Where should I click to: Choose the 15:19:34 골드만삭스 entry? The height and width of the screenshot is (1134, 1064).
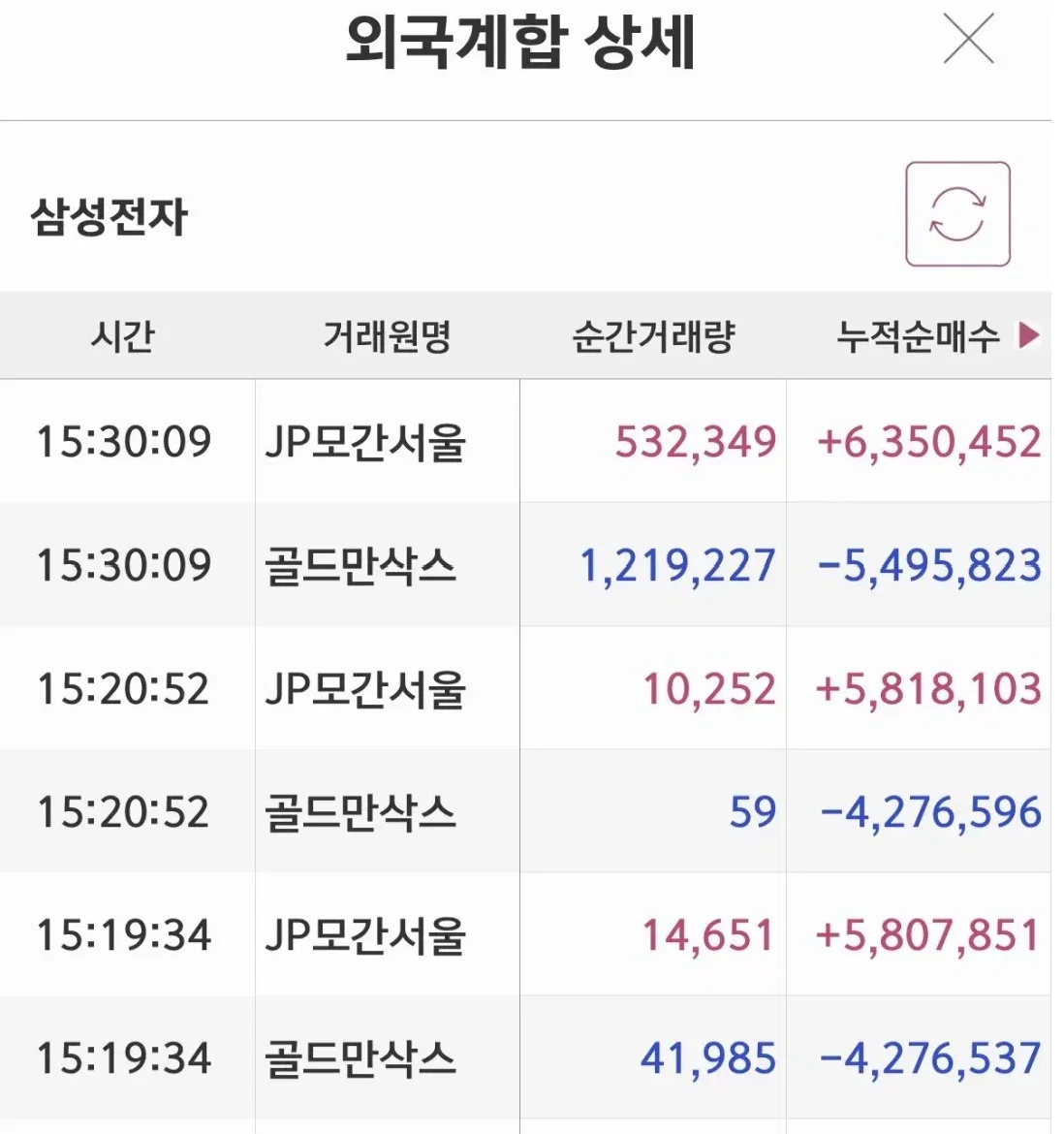525,1058
